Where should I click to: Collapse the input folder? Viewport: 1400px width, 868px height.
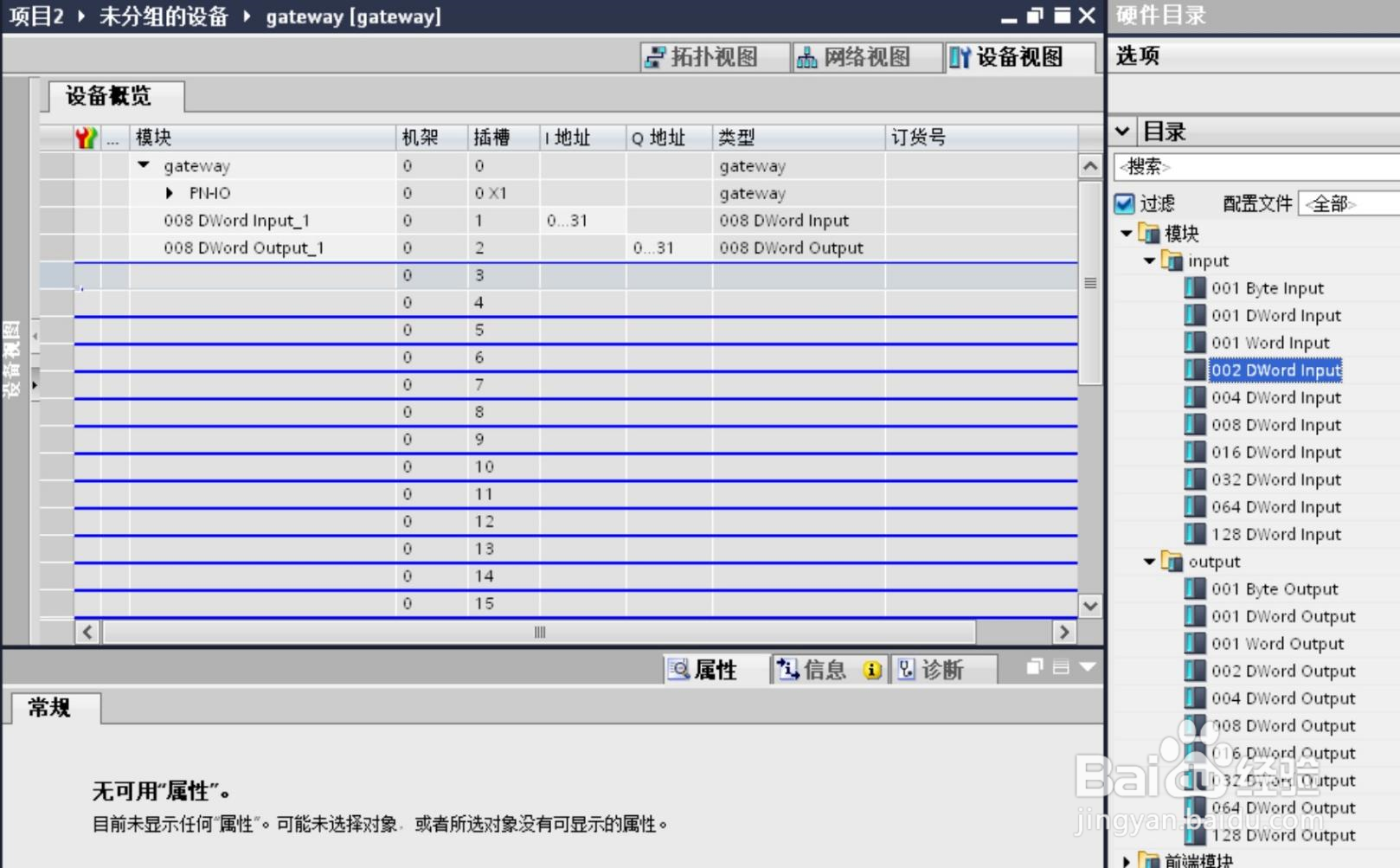1150,260
